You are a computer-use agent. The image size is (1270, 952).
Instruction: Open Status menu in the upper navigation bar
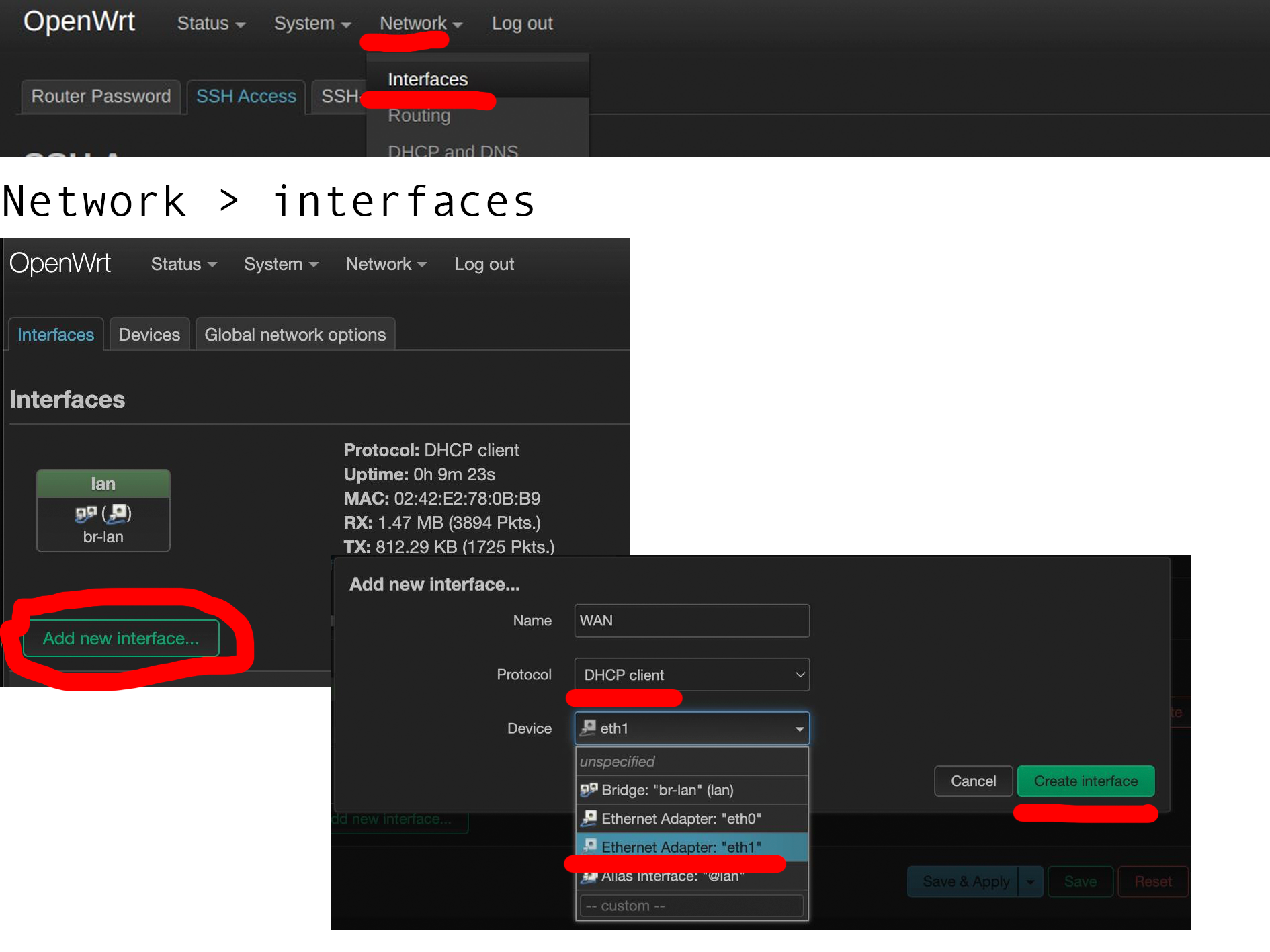(211, 24)
